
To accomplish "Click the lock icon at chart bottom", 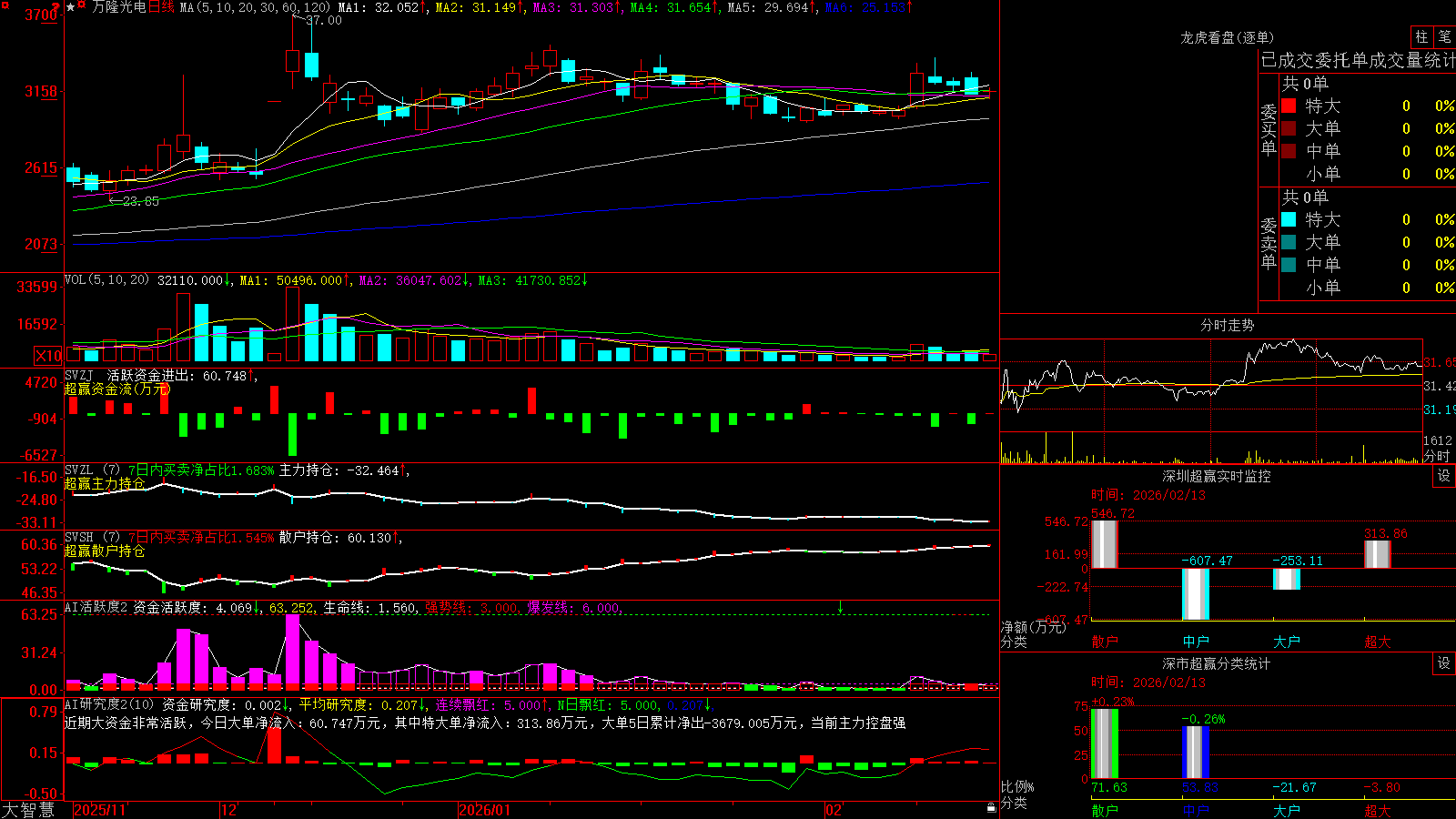I will (x=991, y=808).
